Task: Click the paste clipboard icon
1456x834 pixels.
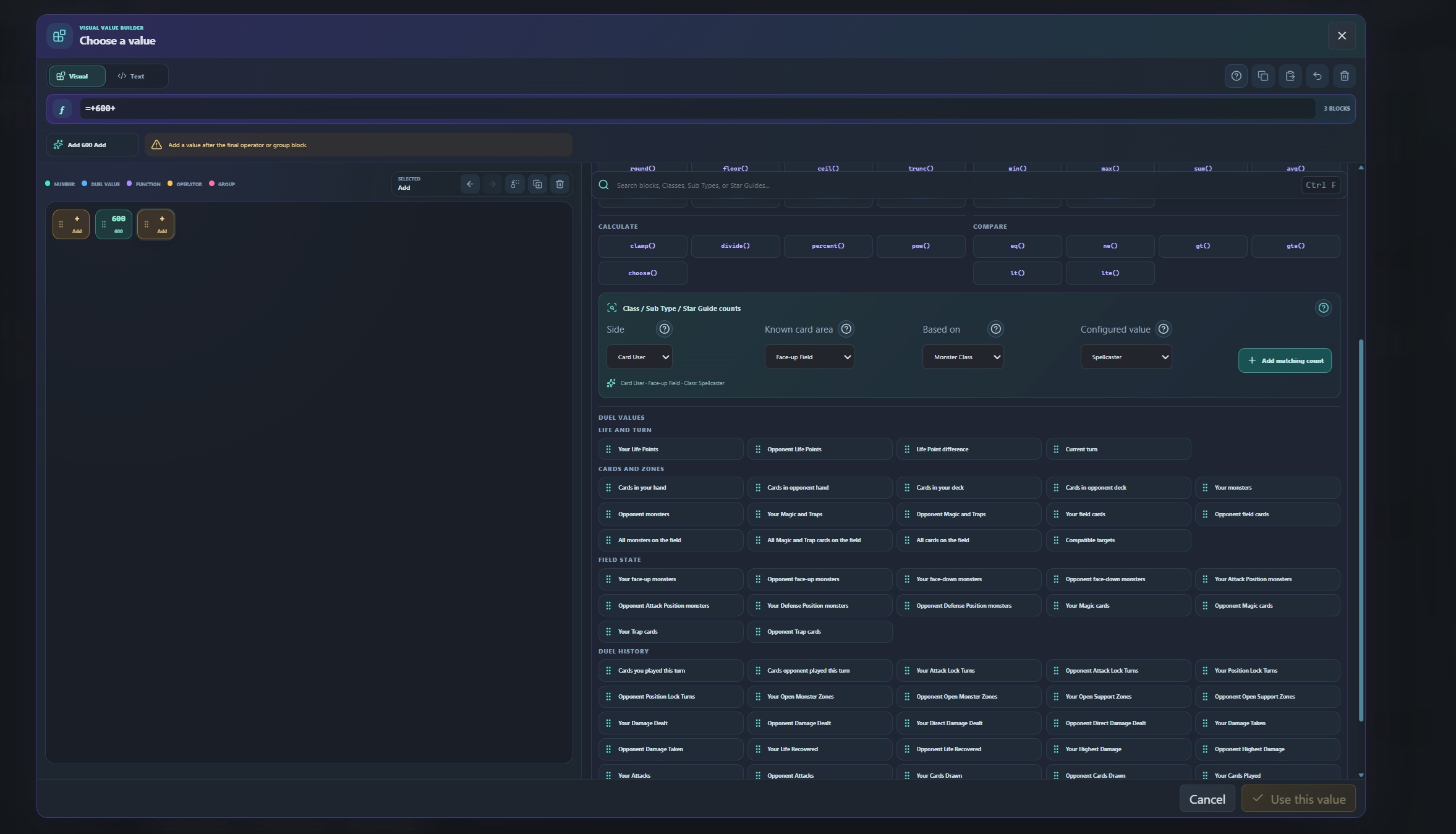Action: pos(1290,76)
